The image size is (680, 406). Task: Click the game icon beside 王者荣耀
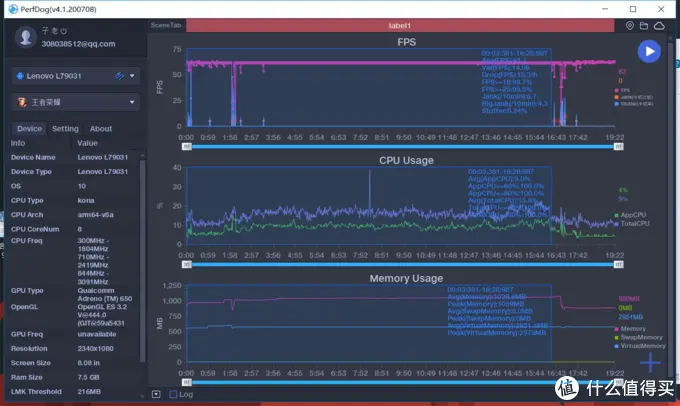(x=22, y=102)
